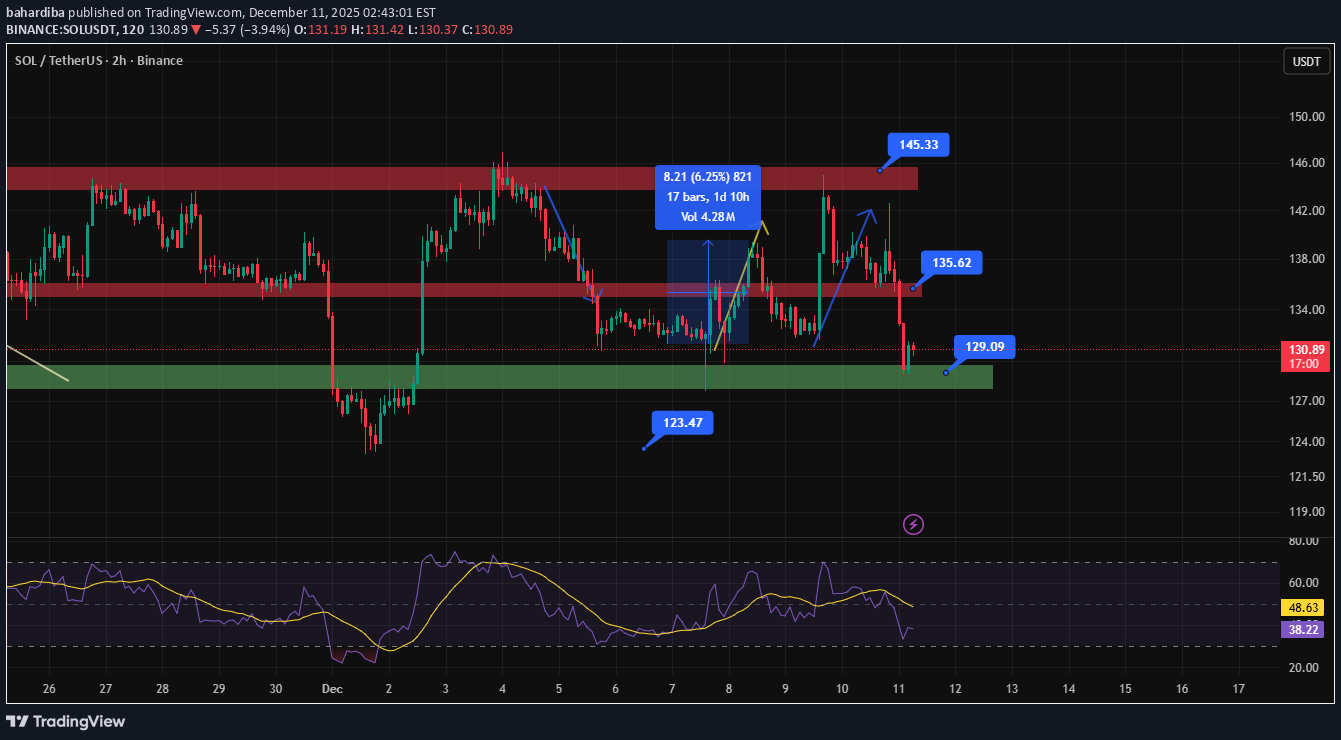Viewport: 1341px width, 740px height.
Task: Click the 150.00 value on the price scale
Action: (x=1306, y=116)
